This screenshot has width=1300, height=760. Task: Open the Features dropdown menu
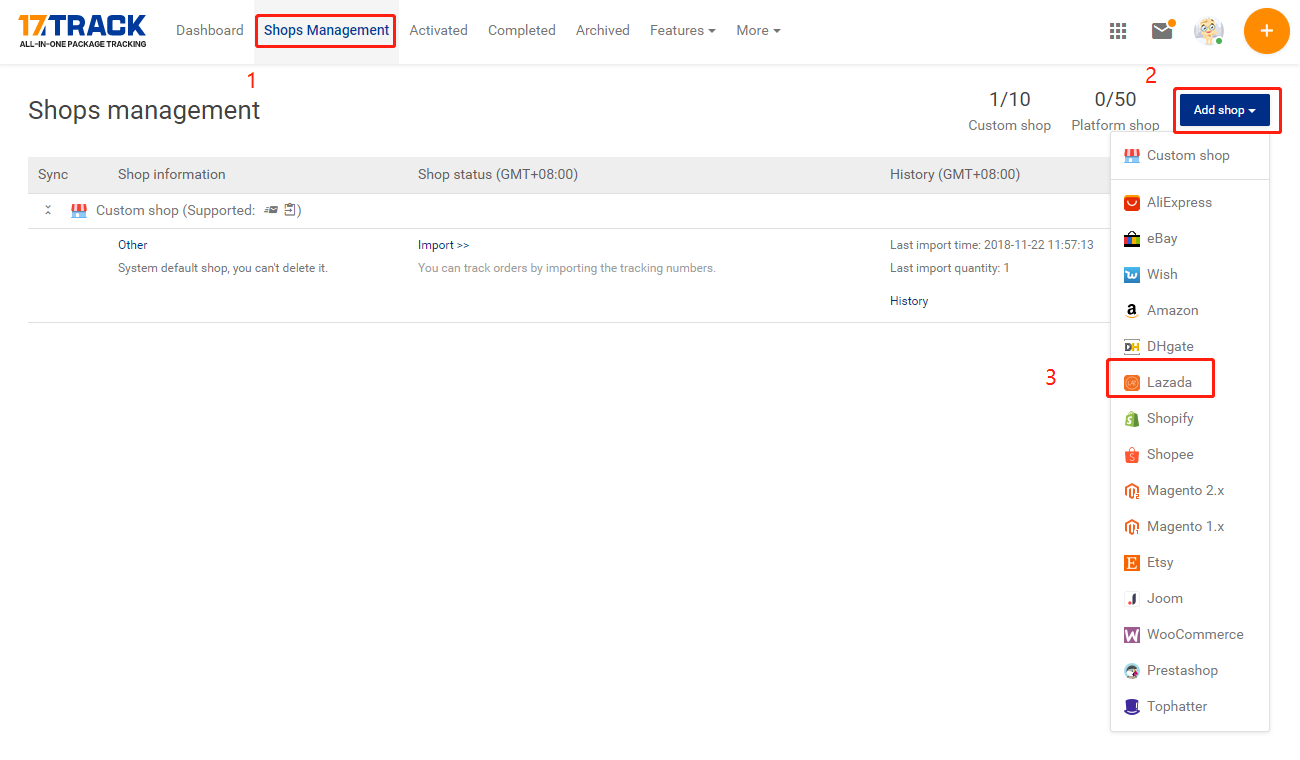point(682,31)
